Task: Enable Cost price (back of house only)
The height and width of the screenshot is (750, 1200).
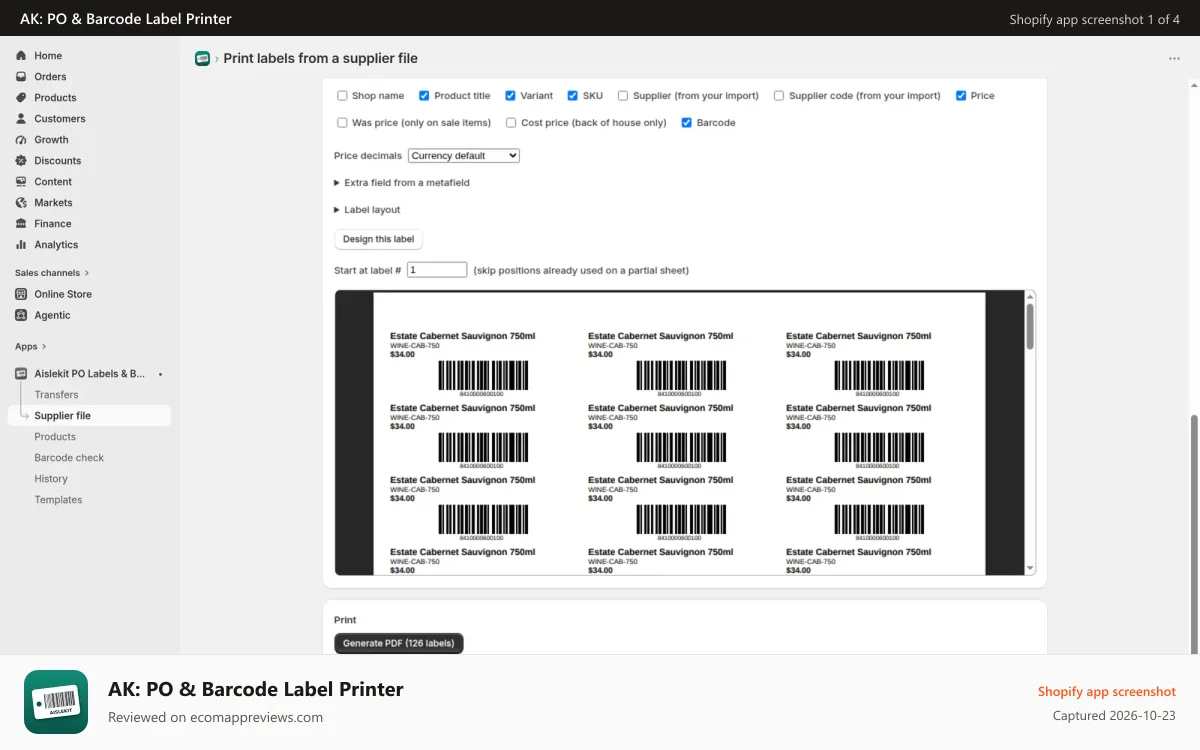Action: (x=511, y=123)
